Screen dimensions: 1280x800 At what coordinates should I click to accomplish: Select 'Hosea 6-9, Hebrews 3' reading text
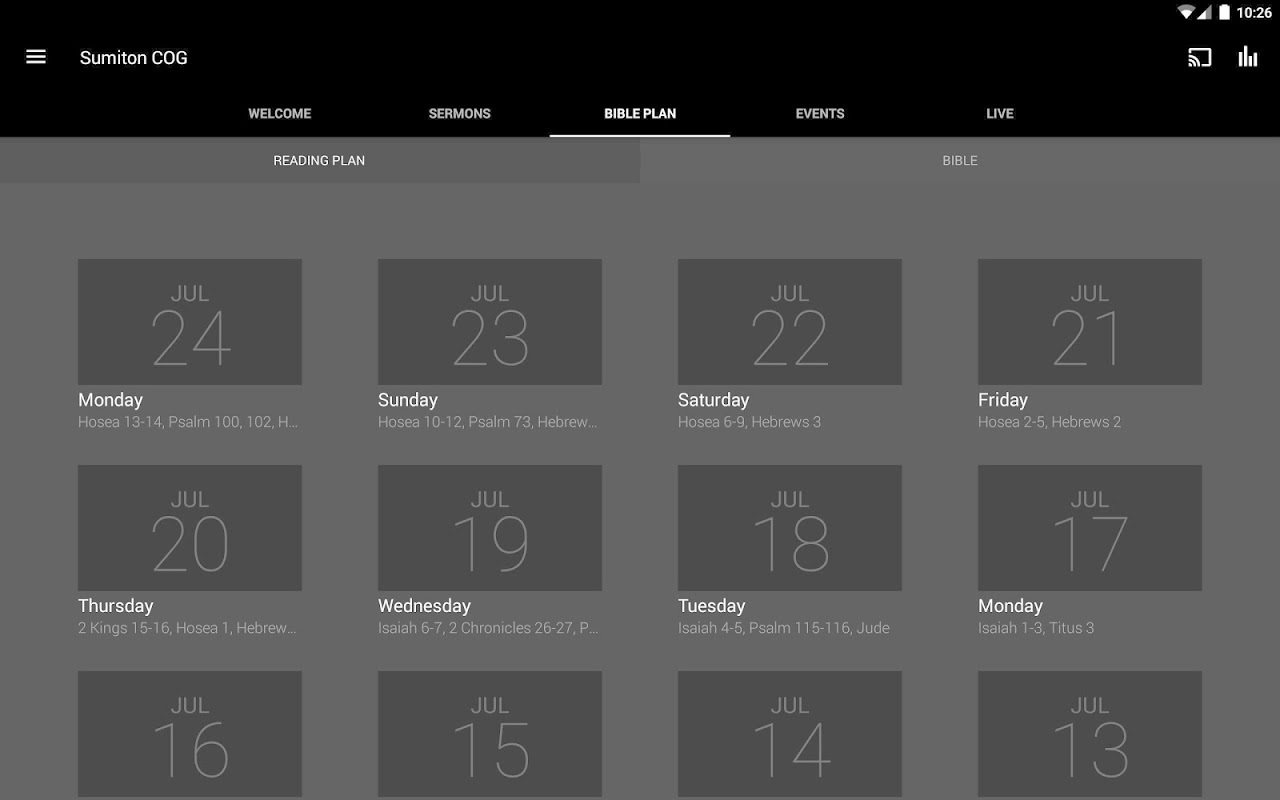pyautogui.click(x=749, y=422)
